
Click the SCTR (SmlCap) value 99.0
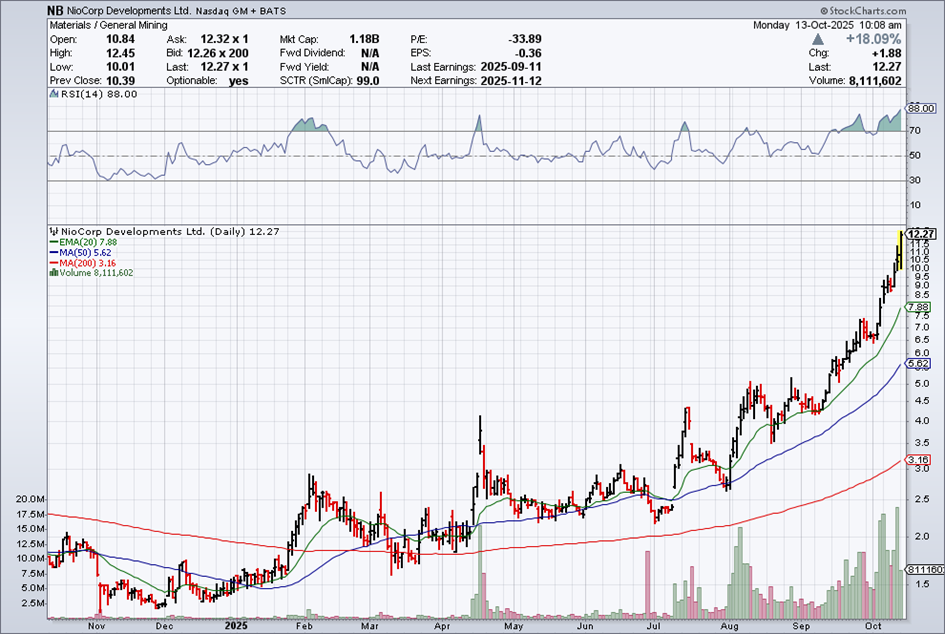pyautogui.click(x=368, y=81)
